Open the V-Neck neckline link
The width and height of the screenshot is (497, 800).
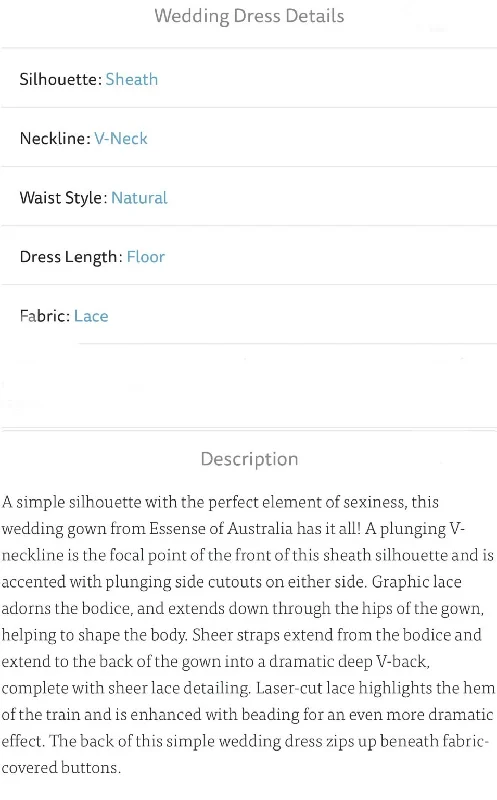pyautogui.click(x=121, y=139)
